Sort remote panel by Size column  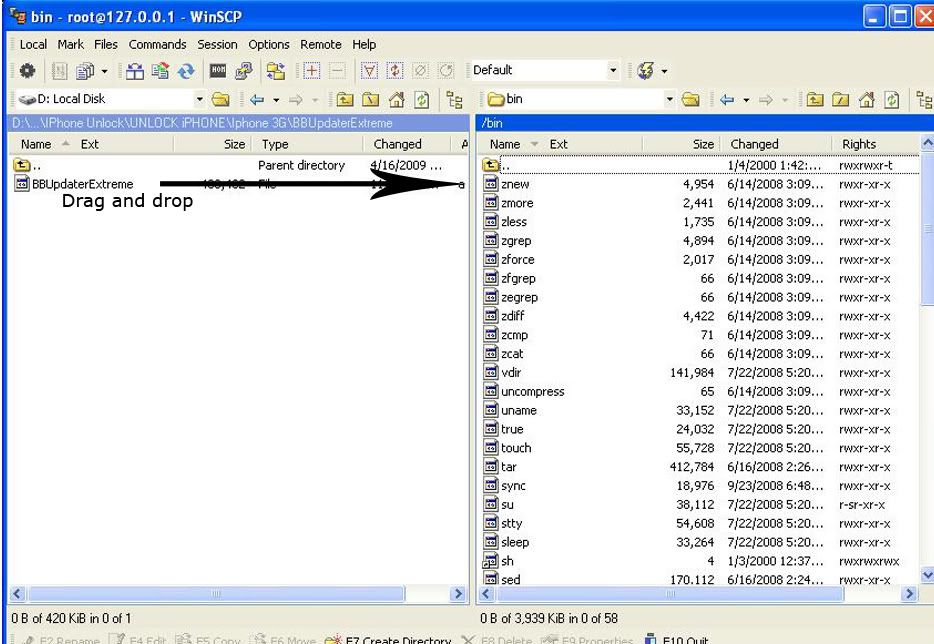pos(680,144)
